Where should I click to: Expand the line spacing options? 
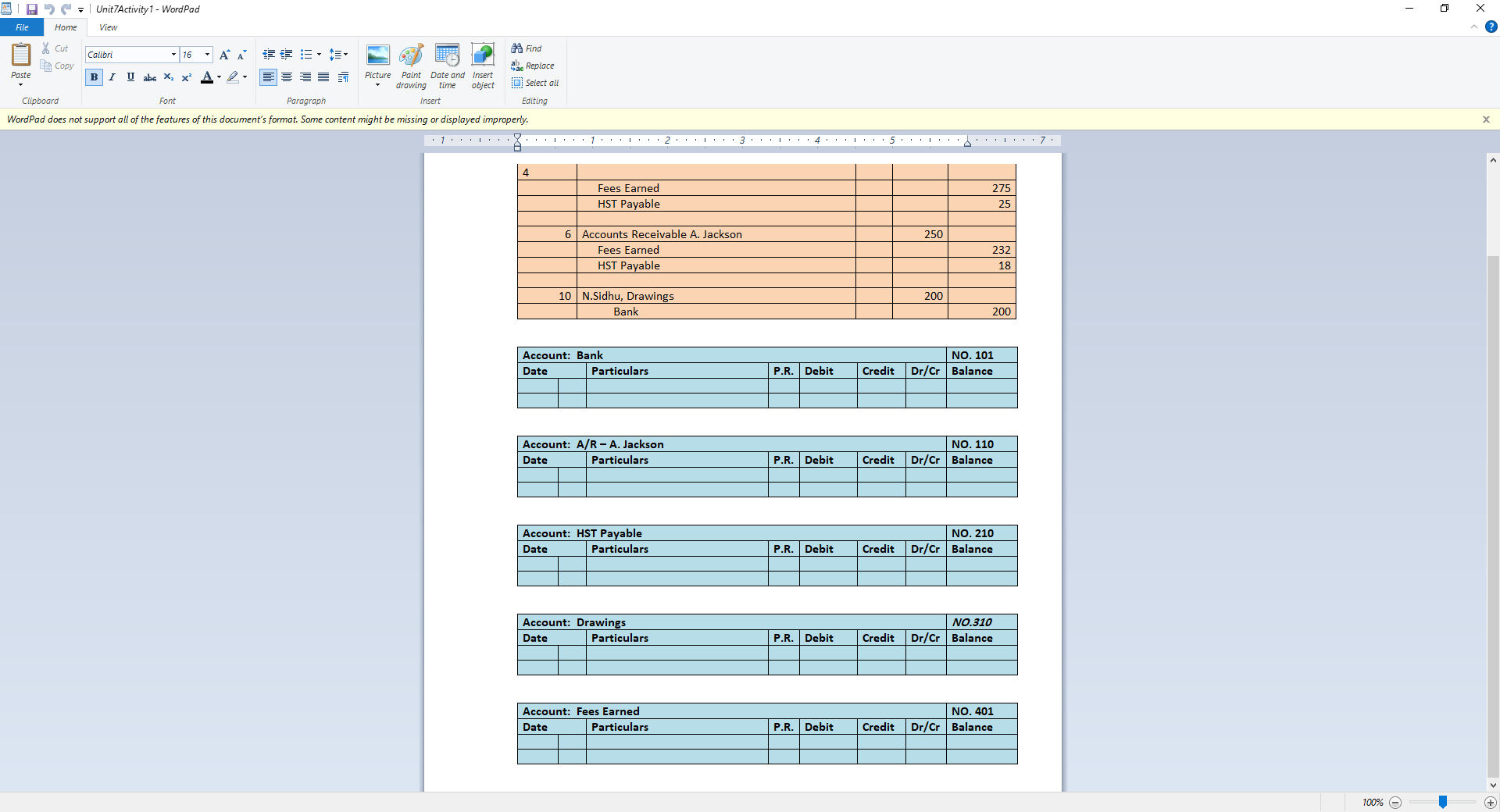point(344,55)
